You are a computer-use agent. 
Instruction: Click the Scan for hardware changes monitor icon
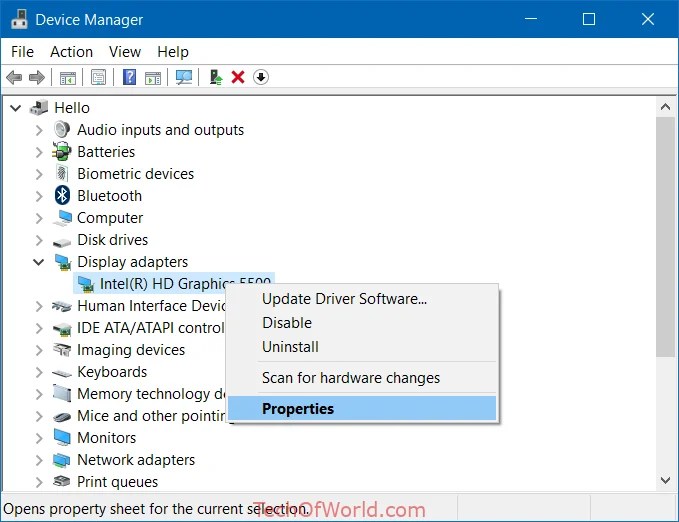tap(184, 78)
